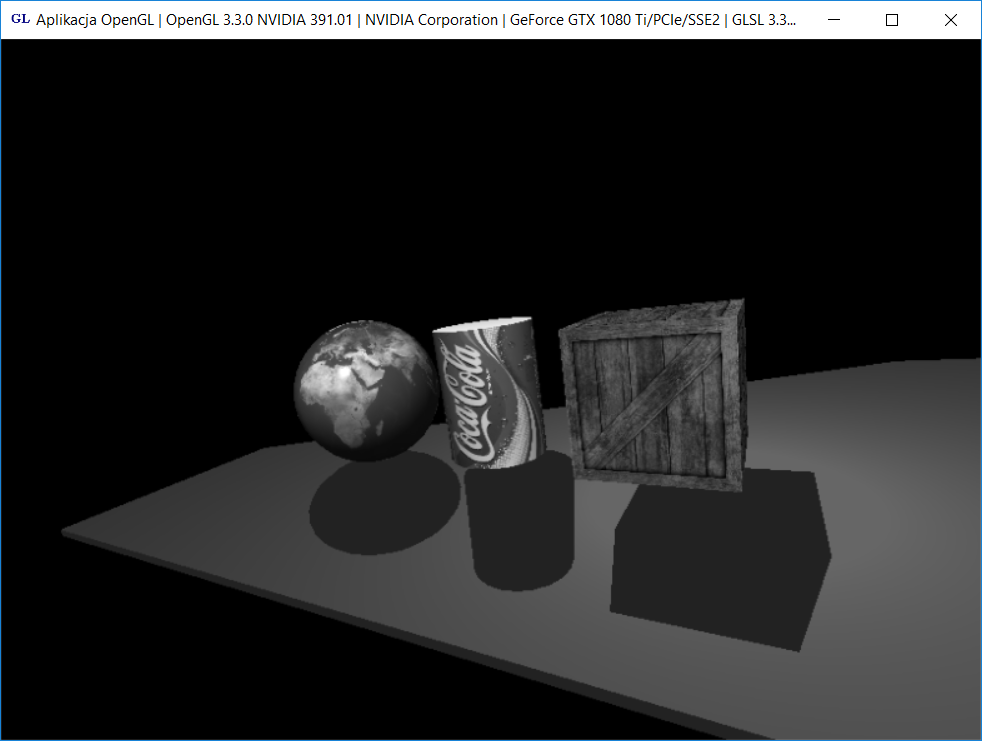This screenshot has width=982, height=741.
Task: Click the GL application icon in title bar
Action: tap(20, 20)
